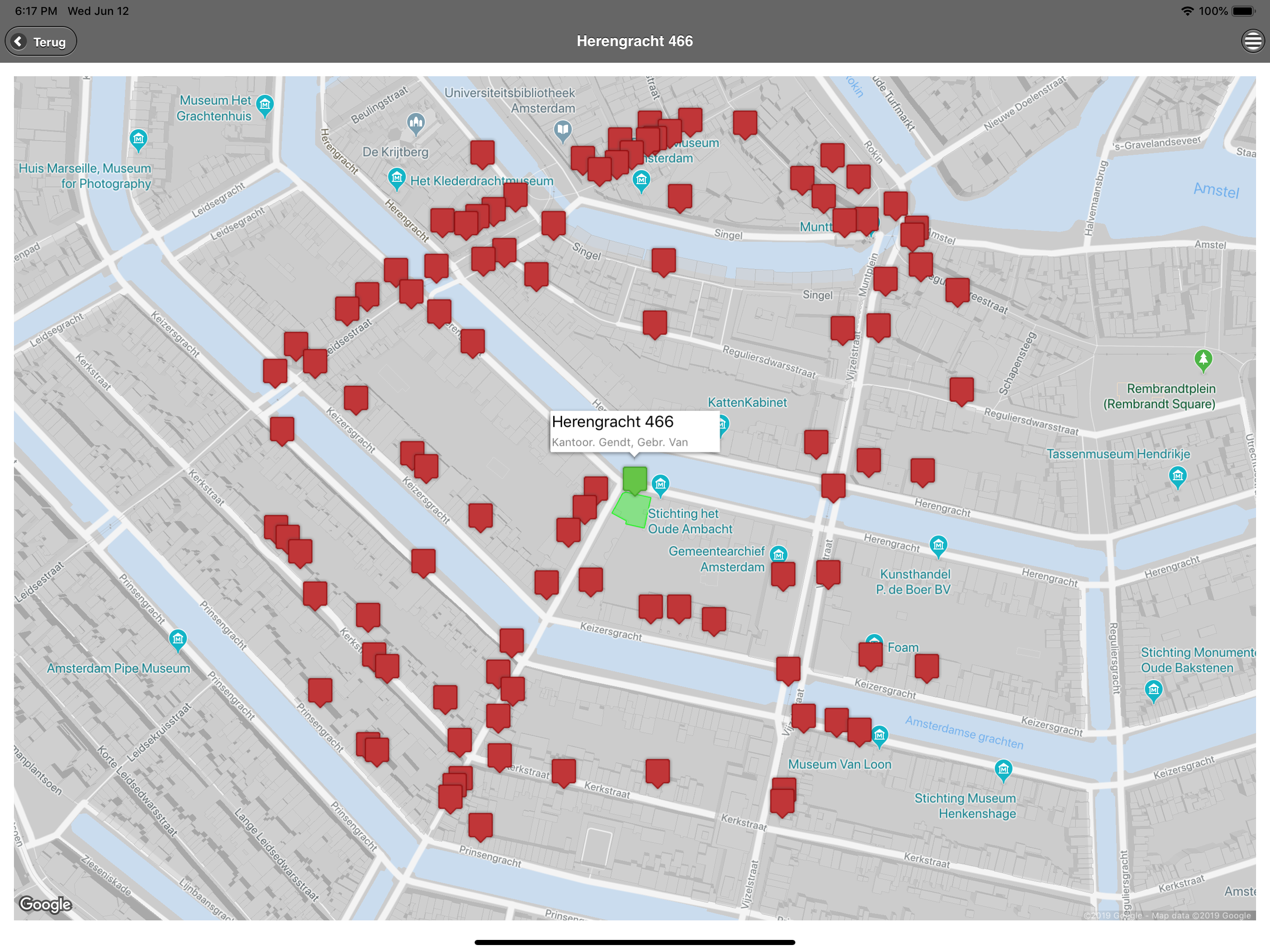Tap the Huis Marseille museum pin icon
Screen dimensions: 1270x952
point(139,140)
